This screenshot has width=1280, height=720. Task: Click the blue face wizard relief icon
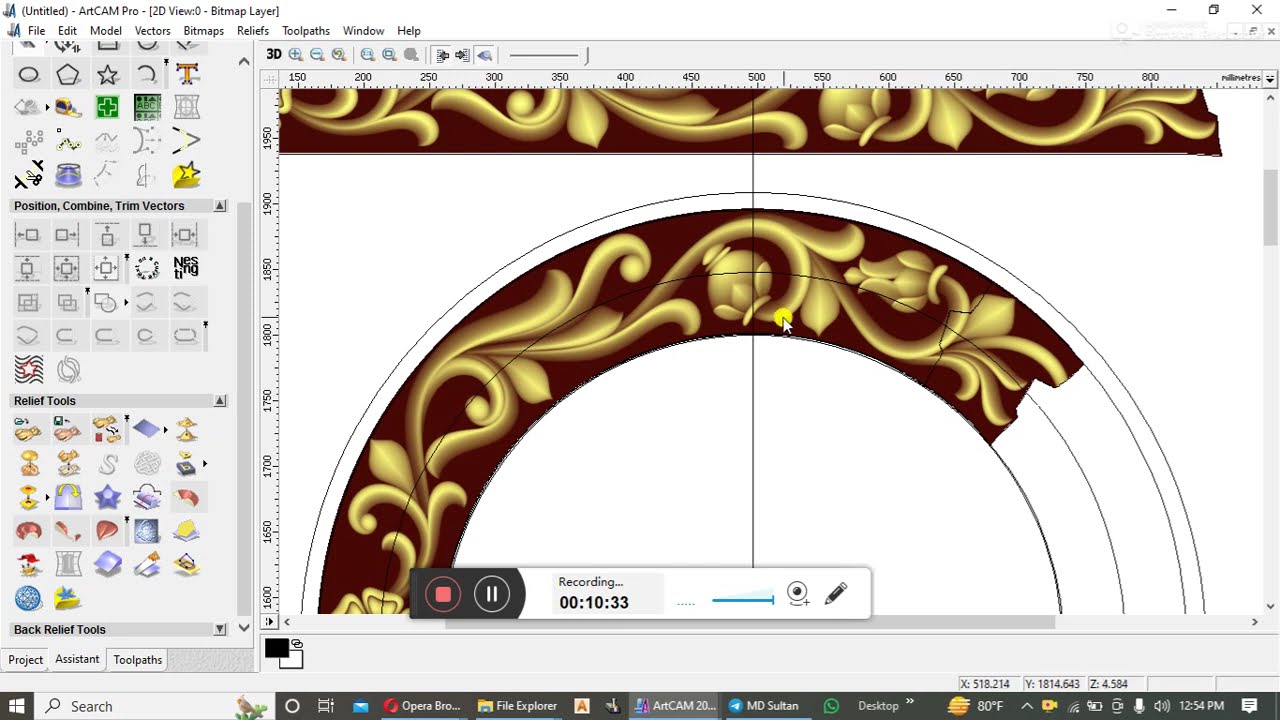click(147, 531)
